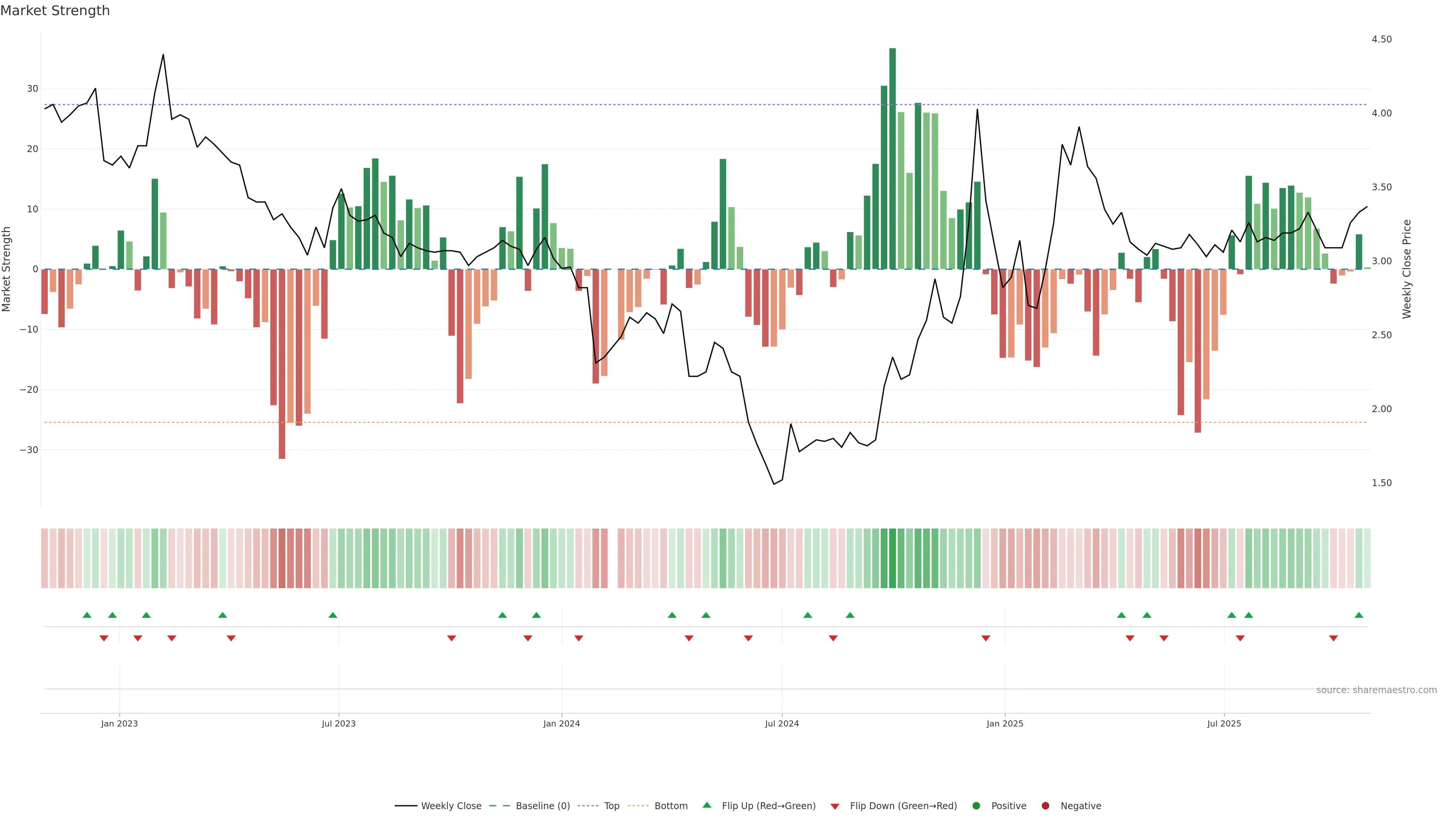1456x819 pixels.
Task: Click the Positive green circle legend icon
Action: point(976,806)
